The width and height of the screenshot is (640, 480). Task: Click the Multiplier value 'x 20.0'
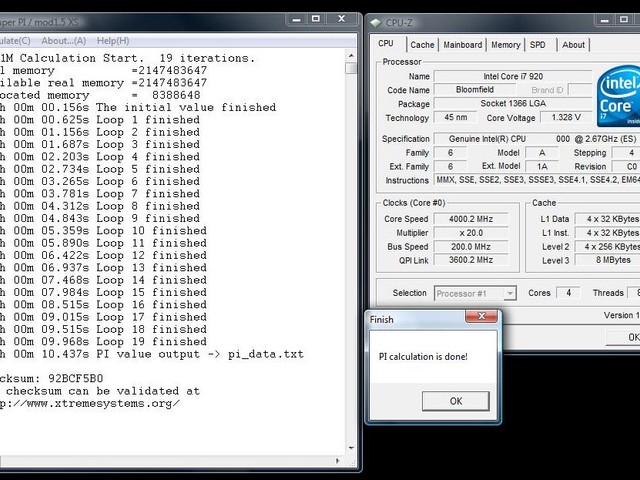[x=471, y=233]
